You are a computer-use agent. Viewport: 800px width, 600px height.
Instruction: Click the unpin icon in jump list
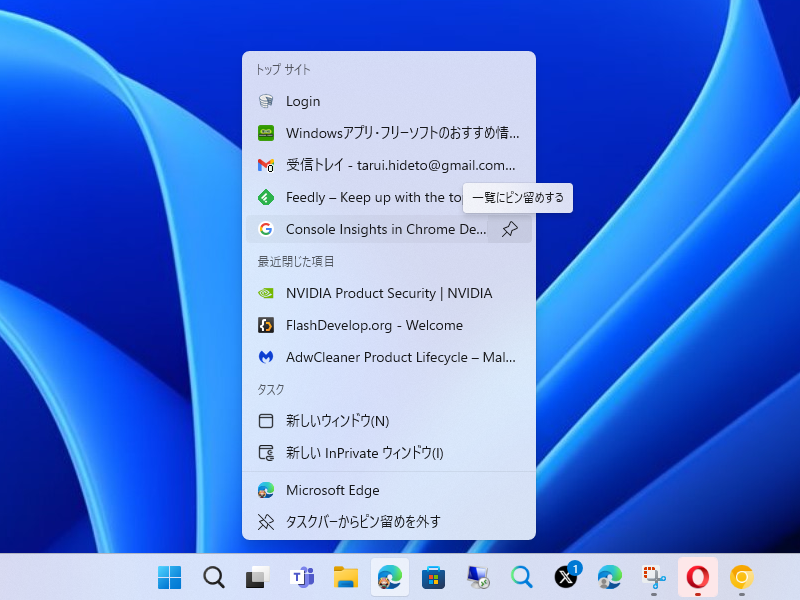click(266, 522)
